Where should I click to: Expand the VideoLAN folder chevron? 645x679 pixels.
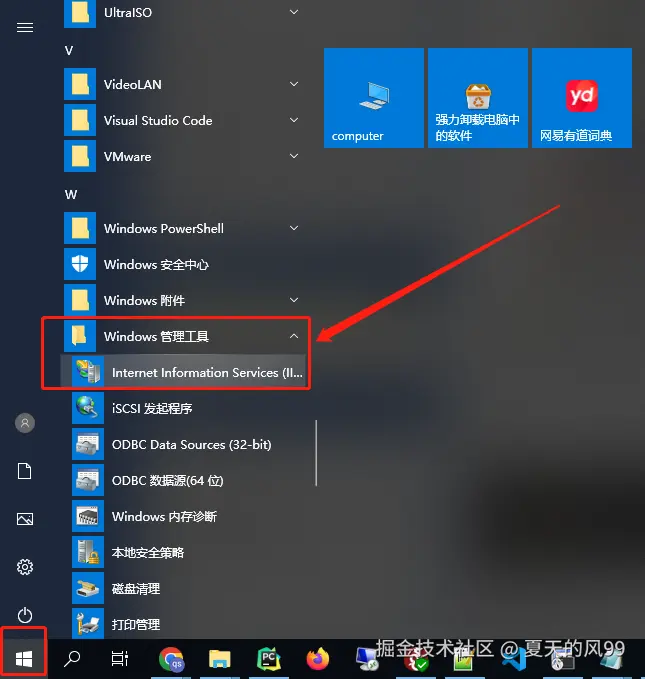click(294, 84)
